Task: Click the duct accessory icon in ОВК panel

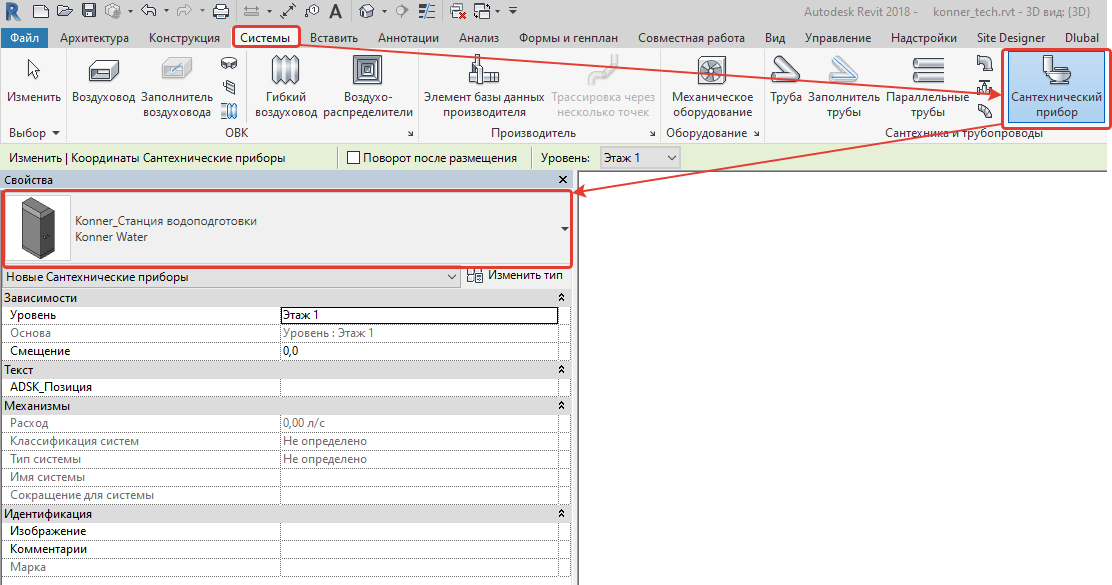Action: 229,87
